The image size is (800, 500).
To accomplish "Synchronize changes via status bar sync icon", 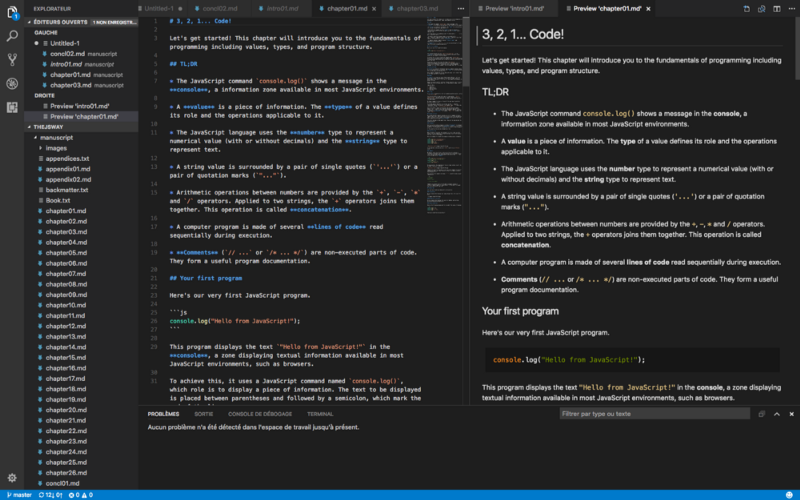I will pyautogui.click(x=51, y=495).
